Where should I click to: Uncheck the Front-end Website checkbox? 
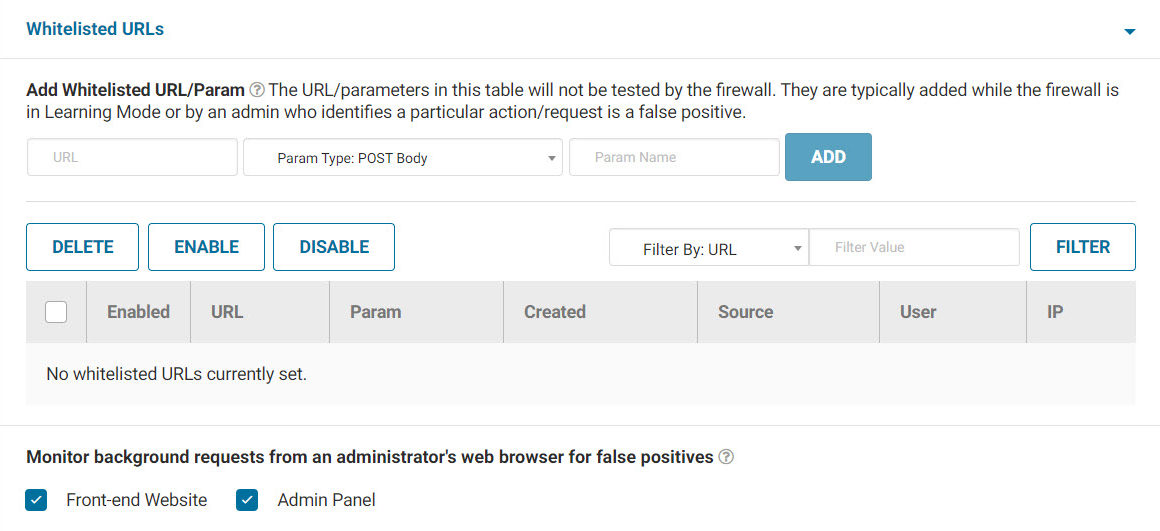point(37,500)
